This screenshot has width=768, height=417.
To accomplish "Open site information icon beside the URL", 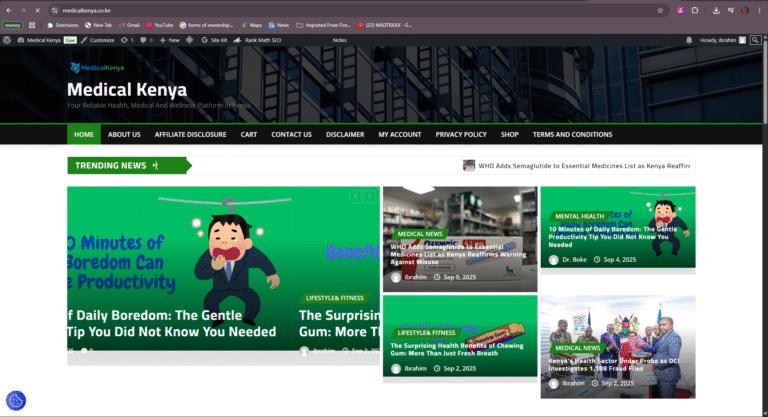I will 55,10.
